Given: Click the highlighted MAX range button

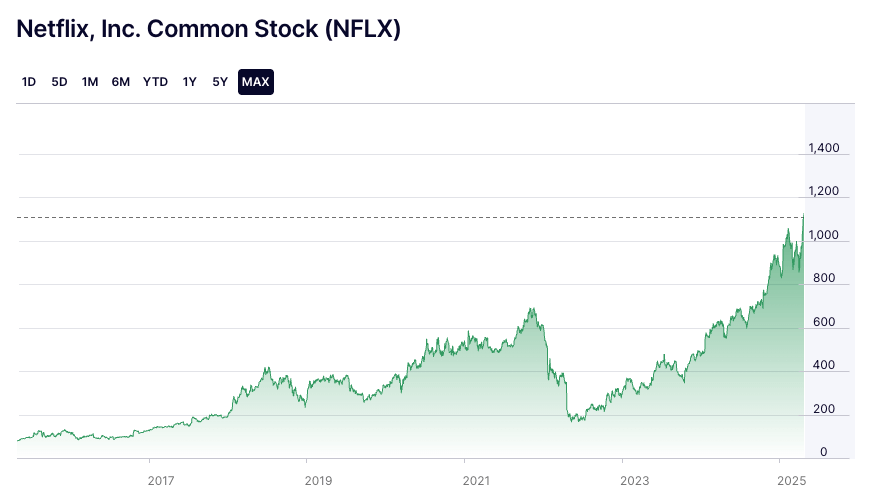Looking at the screenshot, I should pyautogui.click(x=256, y=82).
